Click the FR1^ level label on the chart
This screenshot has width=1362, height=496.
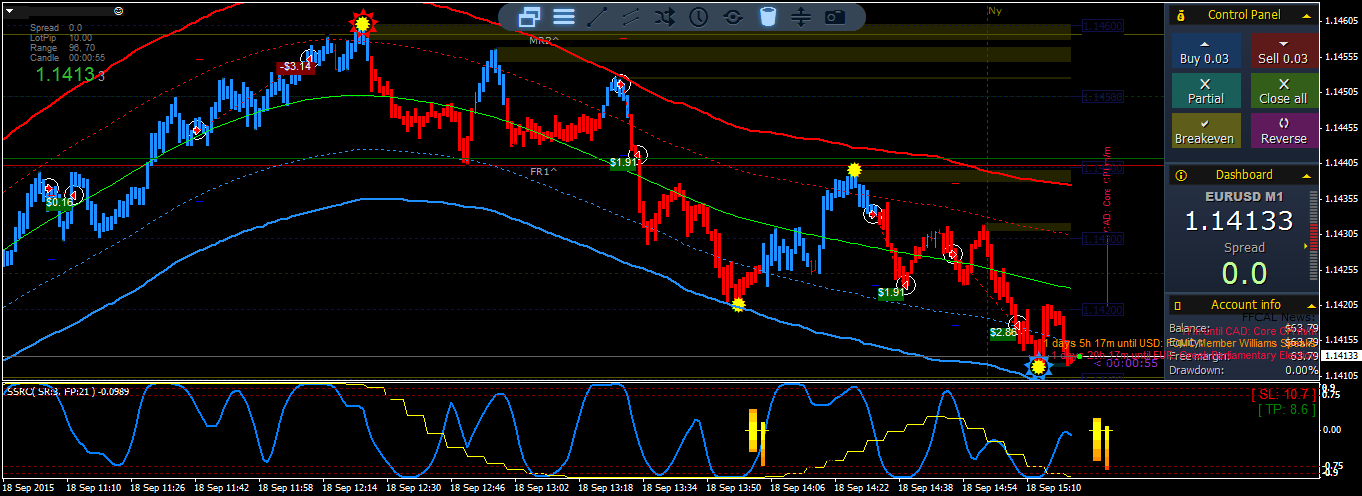(543, 172)
